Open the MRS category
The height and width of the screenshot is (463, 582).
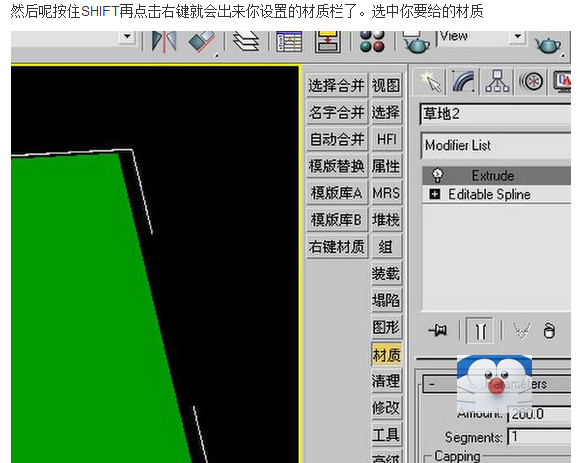click(x=386, y=193)
